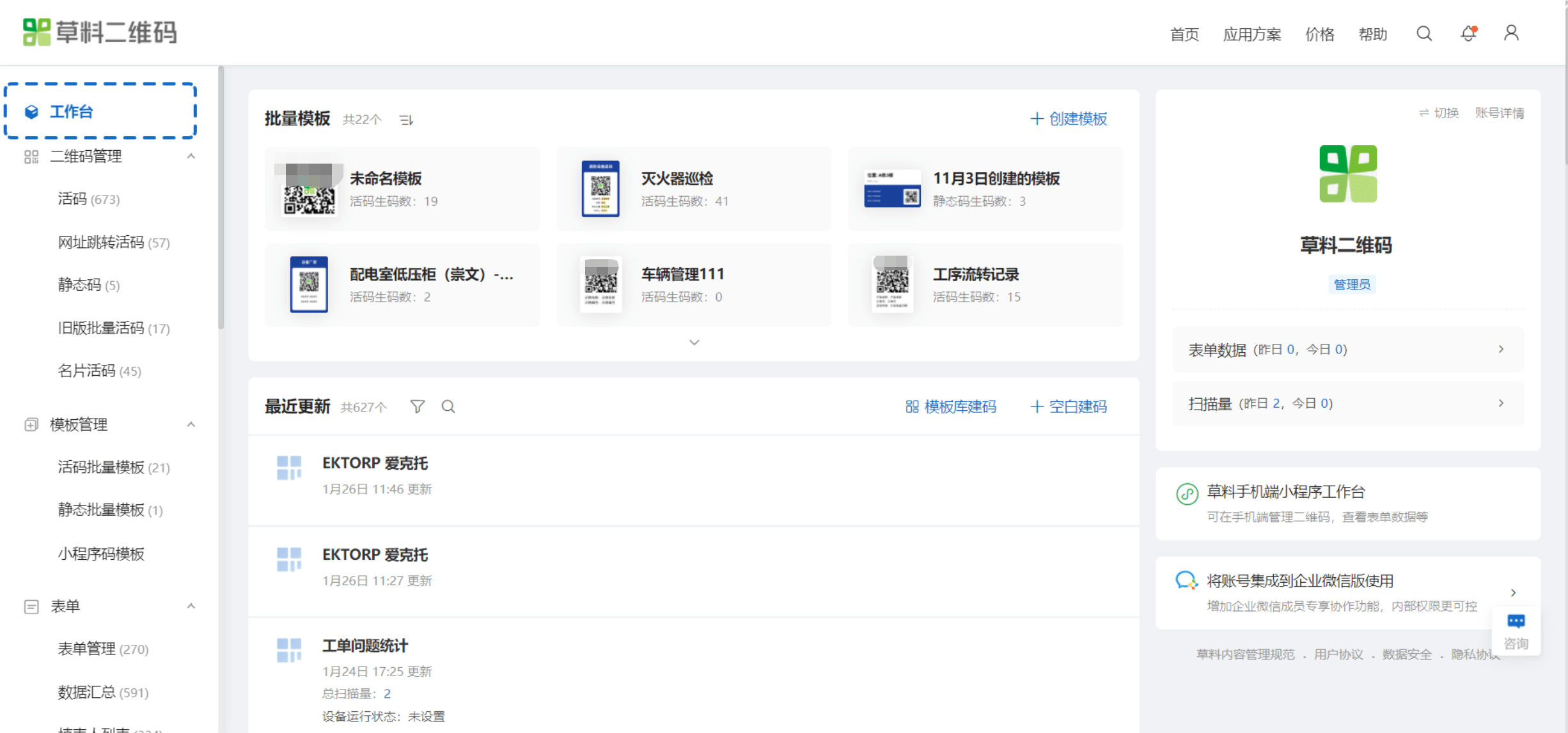Screen dimensions: 1568x733
Task: Click the mini-program icon for 草料手机端小程序工作台
Action: (1187, 494)
